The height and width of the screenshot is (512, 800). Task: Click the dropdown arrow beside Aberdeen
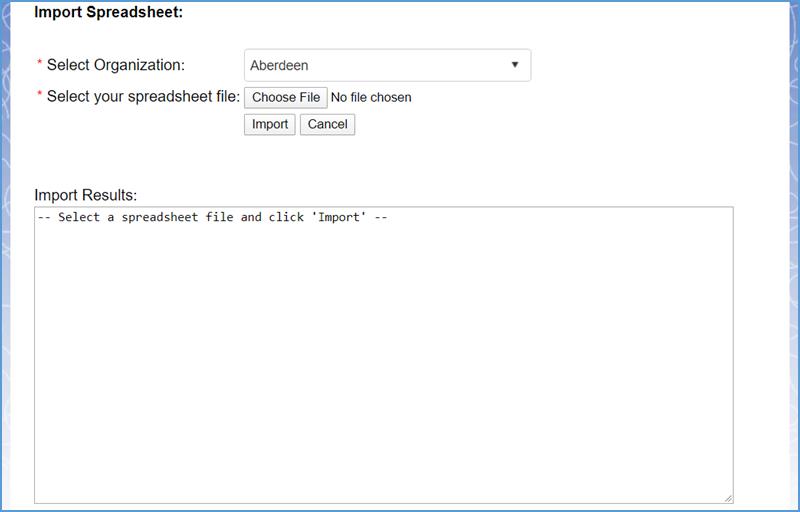tap(515, 65)
